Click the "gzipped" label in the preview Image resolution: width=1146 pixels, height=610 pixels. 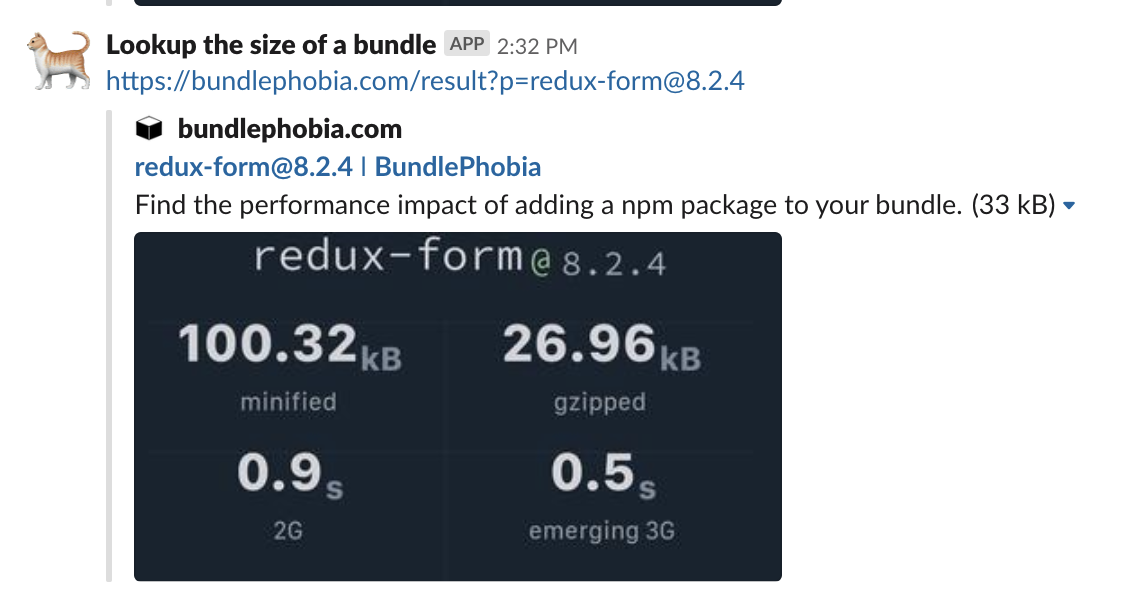pos(600,402)
